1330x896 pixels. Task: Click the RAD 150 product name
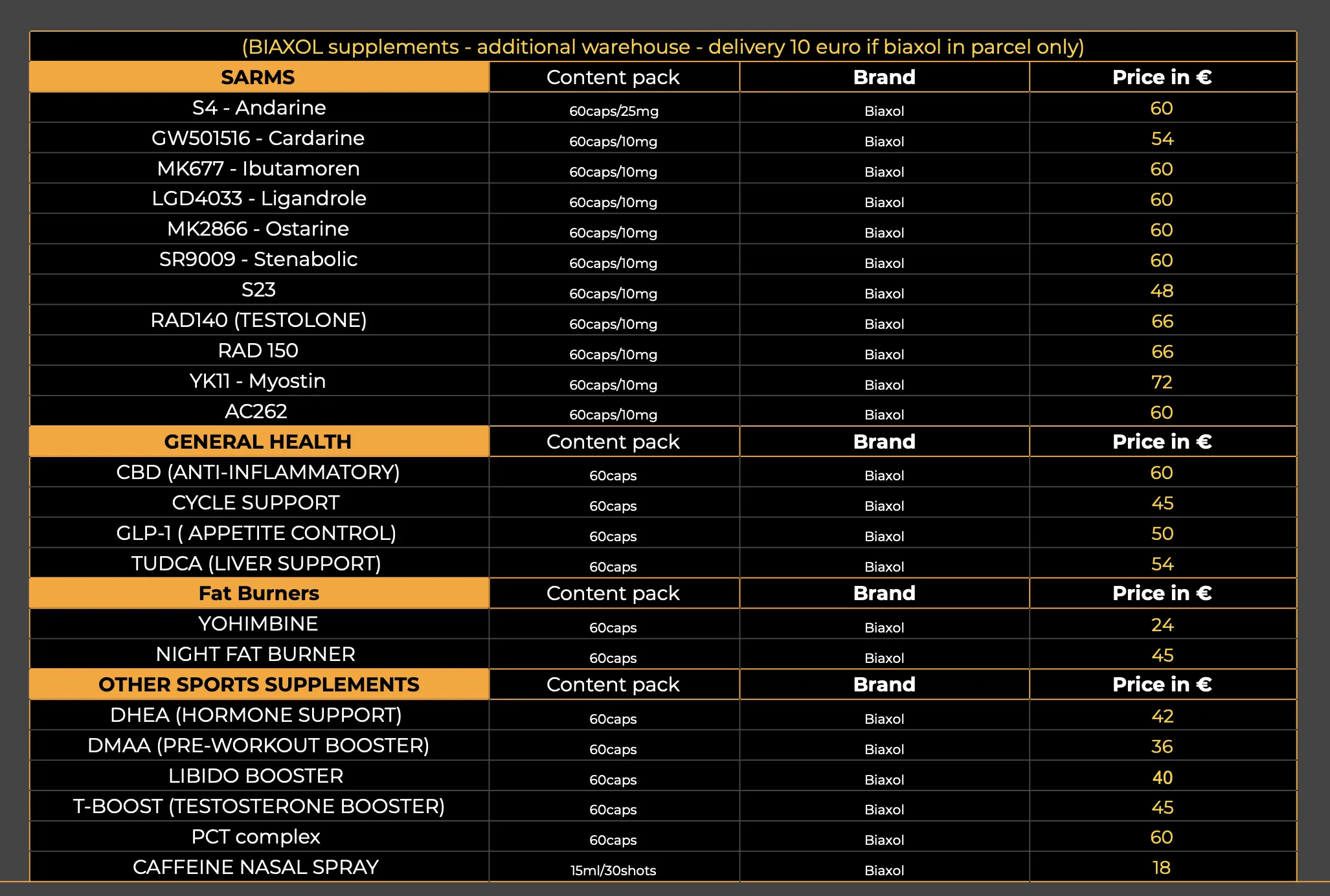click(259, 350)
